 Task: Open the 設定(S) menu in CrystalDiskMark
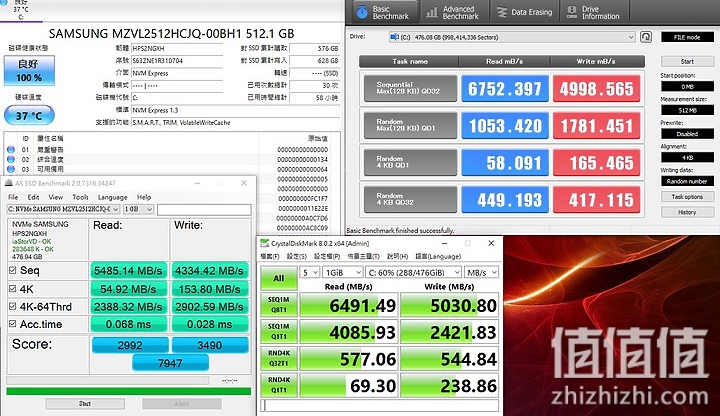click(x=297, y=256)
